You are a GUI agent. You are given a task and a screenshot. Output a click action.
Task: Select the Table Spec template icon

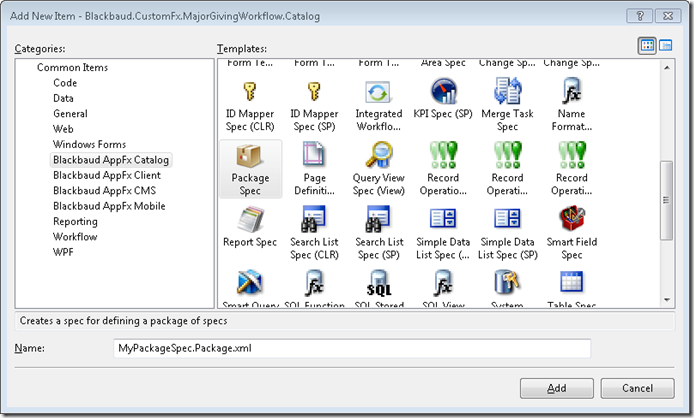click(571, 282)
